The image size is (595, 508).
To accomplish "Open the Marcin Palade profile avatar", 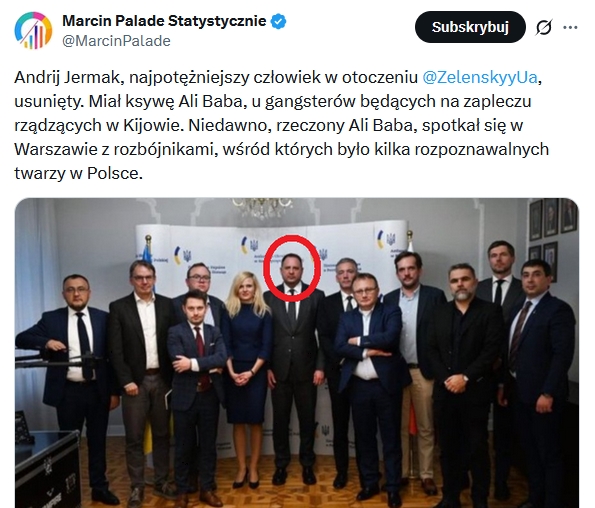I will pyautogui.click(x=33, y=30).
